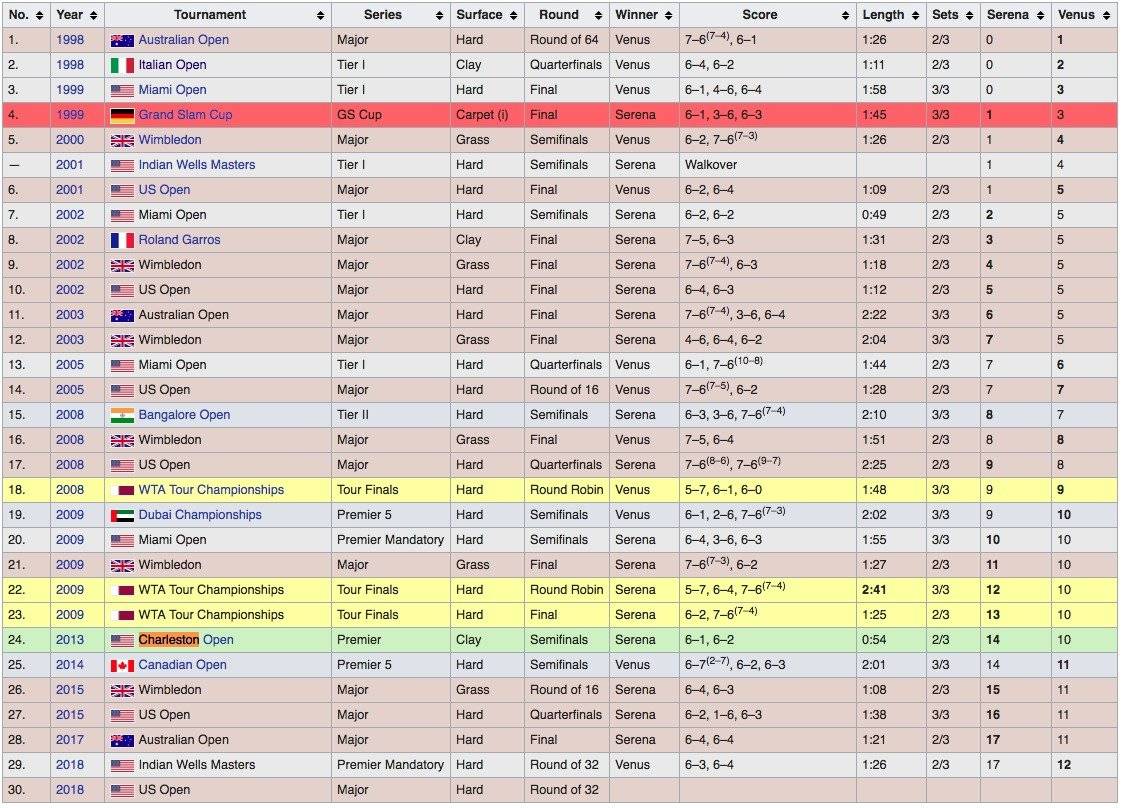The height and width of the screenshot is (808, 1126).
Task: Open the Grand Slam Cup link
Action: (x=185, y=114)
